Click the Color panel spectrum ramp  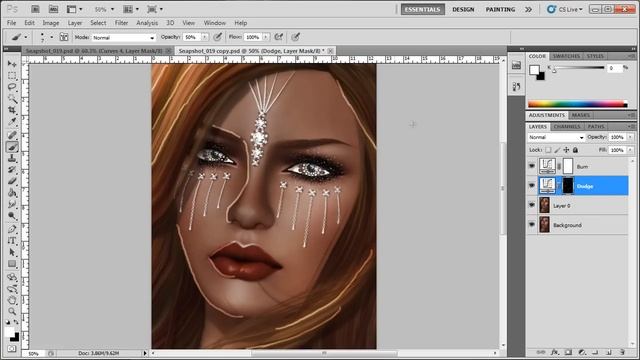(x=578, y=104)
